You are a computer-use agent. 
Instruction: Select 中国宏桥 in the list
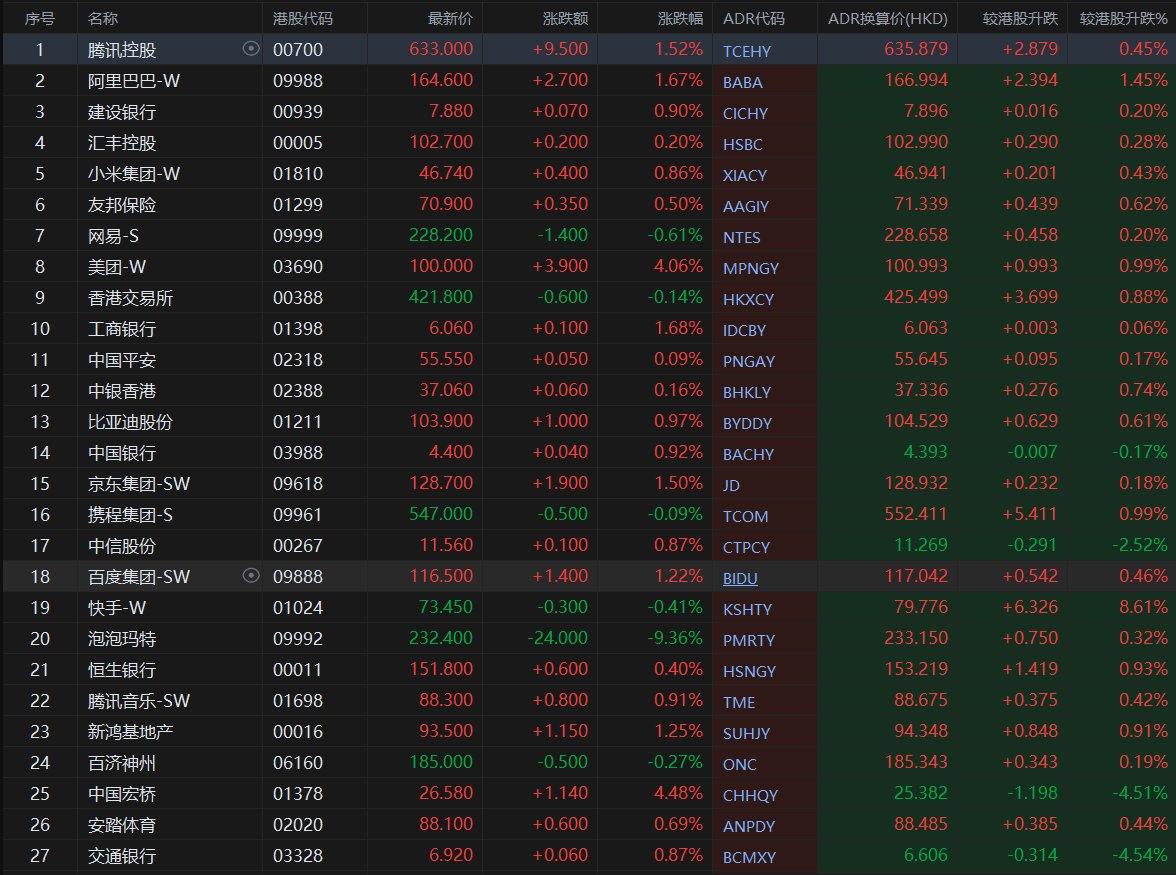click(x=122, y=793)
